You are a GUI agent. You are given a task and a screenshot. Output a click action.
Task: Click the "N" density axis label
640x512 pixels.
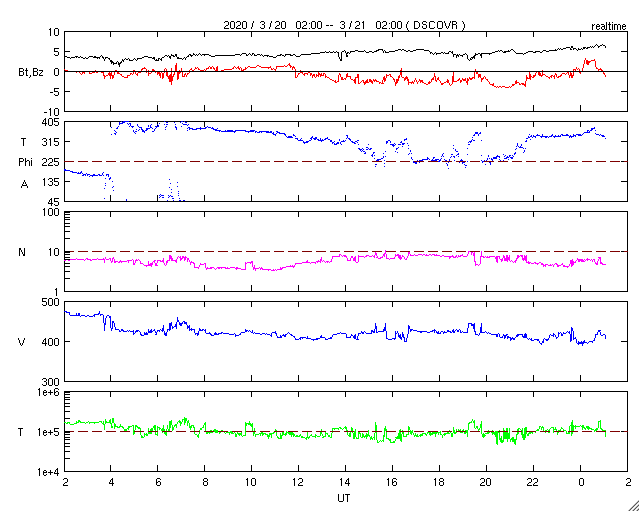coord(22,252)
